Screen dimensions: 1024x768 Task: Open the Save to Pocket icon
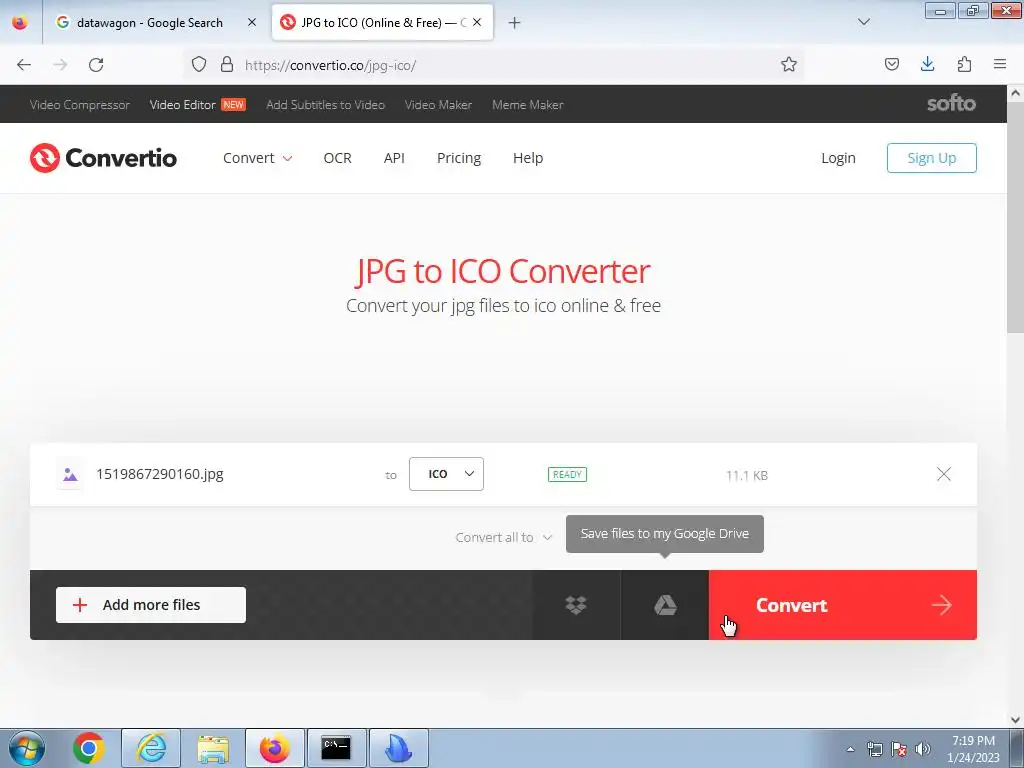tap(892, 65)
